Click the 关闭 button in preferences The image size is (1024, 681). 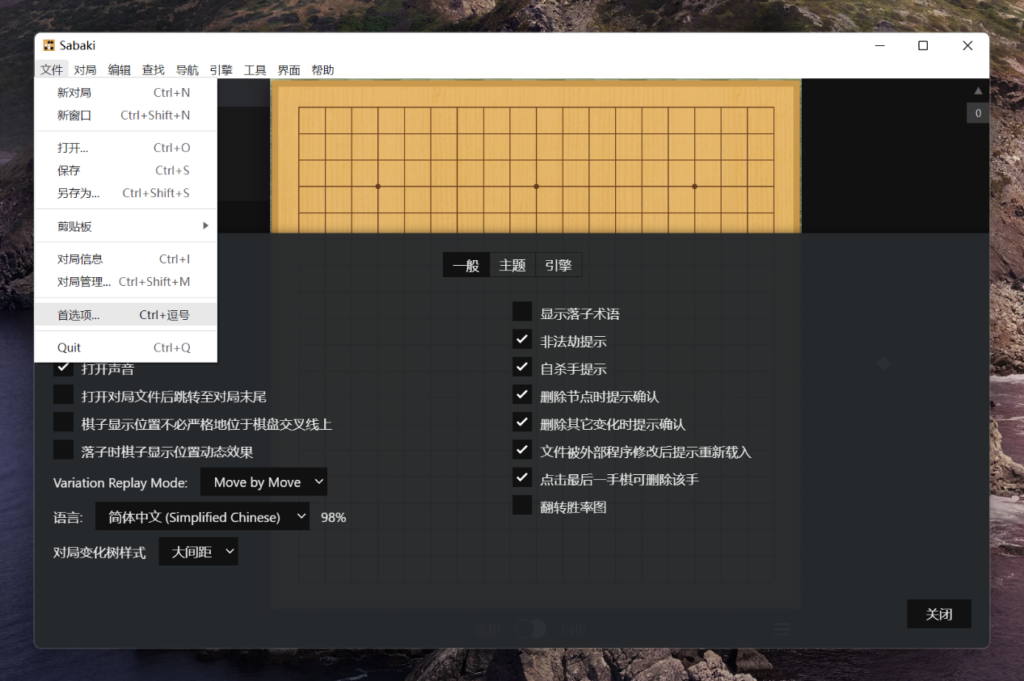(938, 614)
